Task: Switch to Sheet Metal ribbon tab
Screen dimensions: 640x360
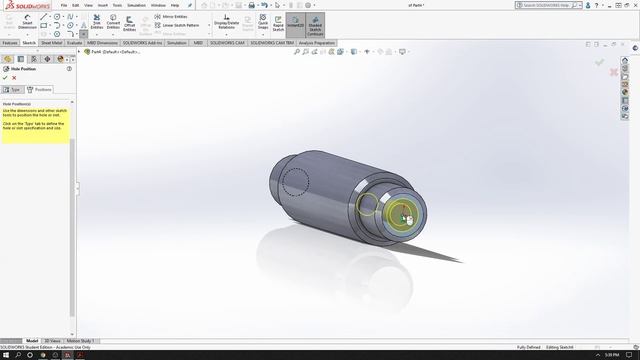Action: pos(51,43)
